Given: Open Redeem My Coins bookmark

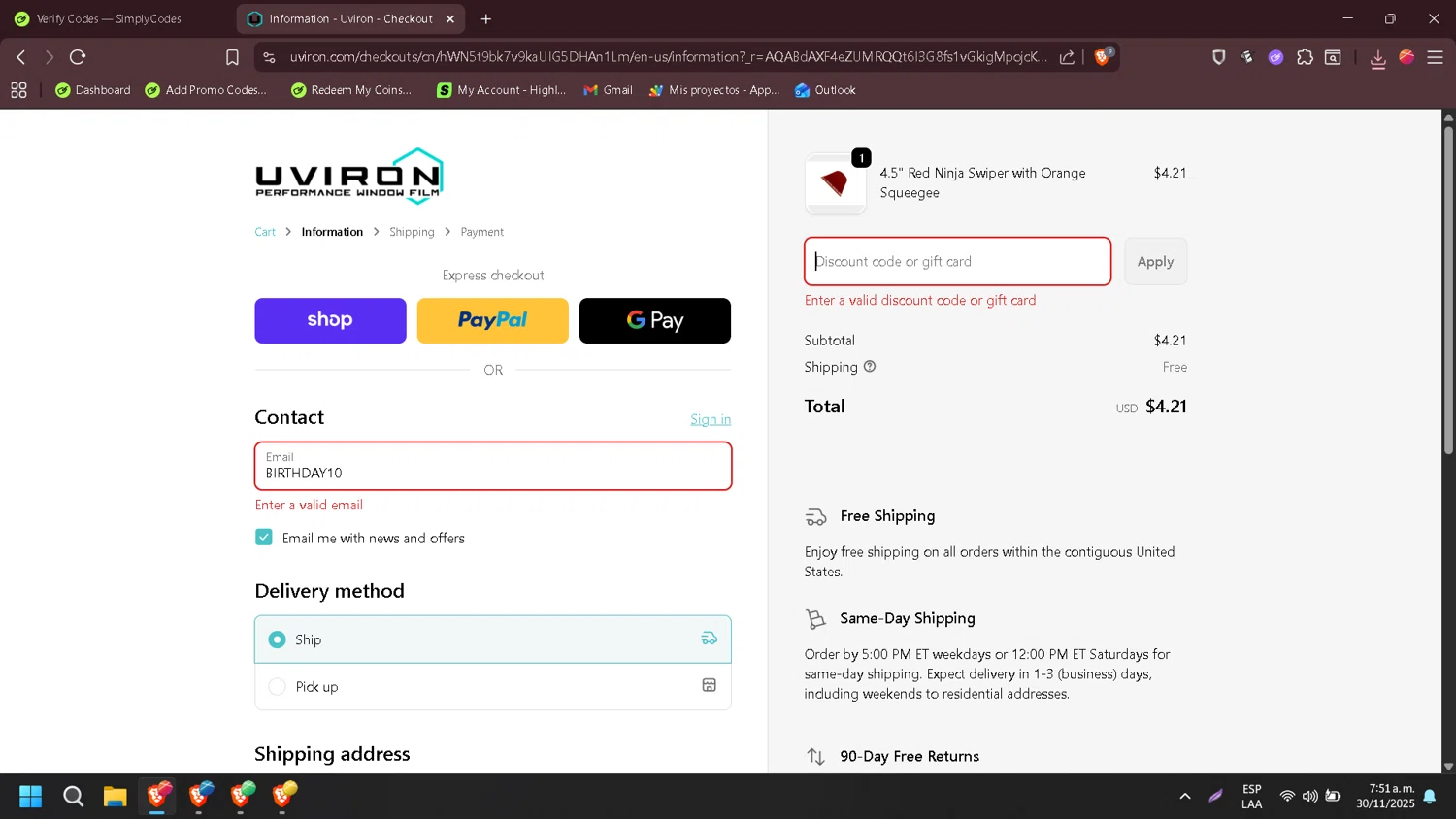Looking at the screenshot, I should coord(351,90).
